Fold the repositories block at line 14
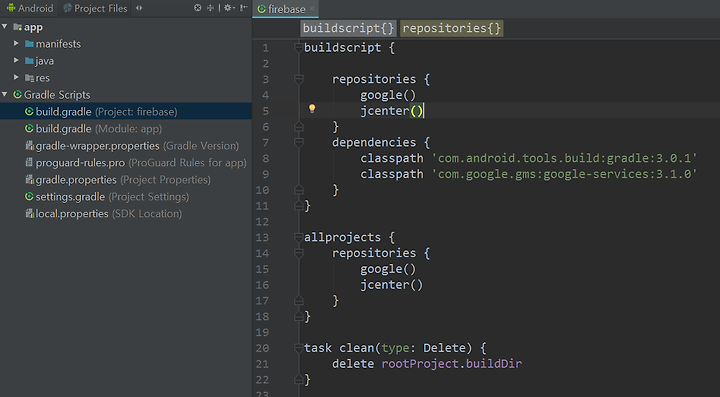 (298, 253)
